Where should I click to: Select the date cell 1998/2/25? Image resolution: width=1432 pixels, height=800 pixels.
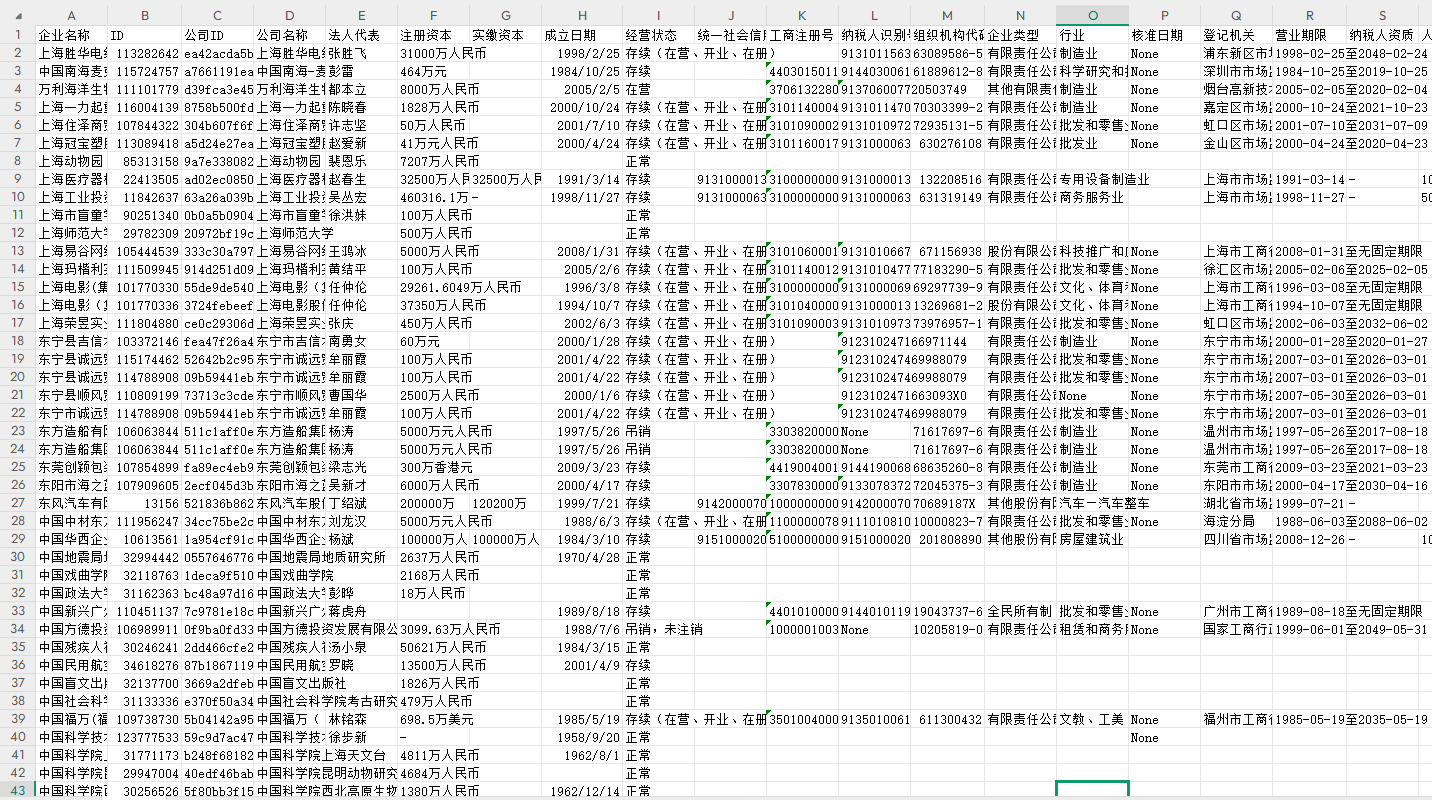(x=581, y=53)
